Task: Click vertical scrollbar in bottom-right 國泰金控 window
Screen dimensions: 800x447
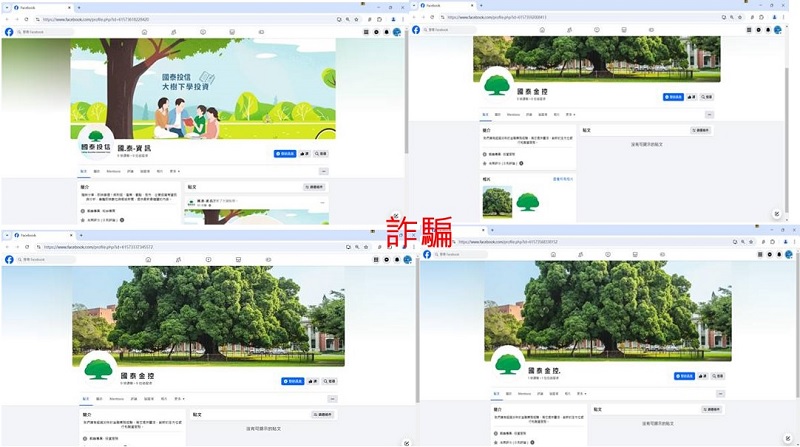Action: (x=797, y=327)
